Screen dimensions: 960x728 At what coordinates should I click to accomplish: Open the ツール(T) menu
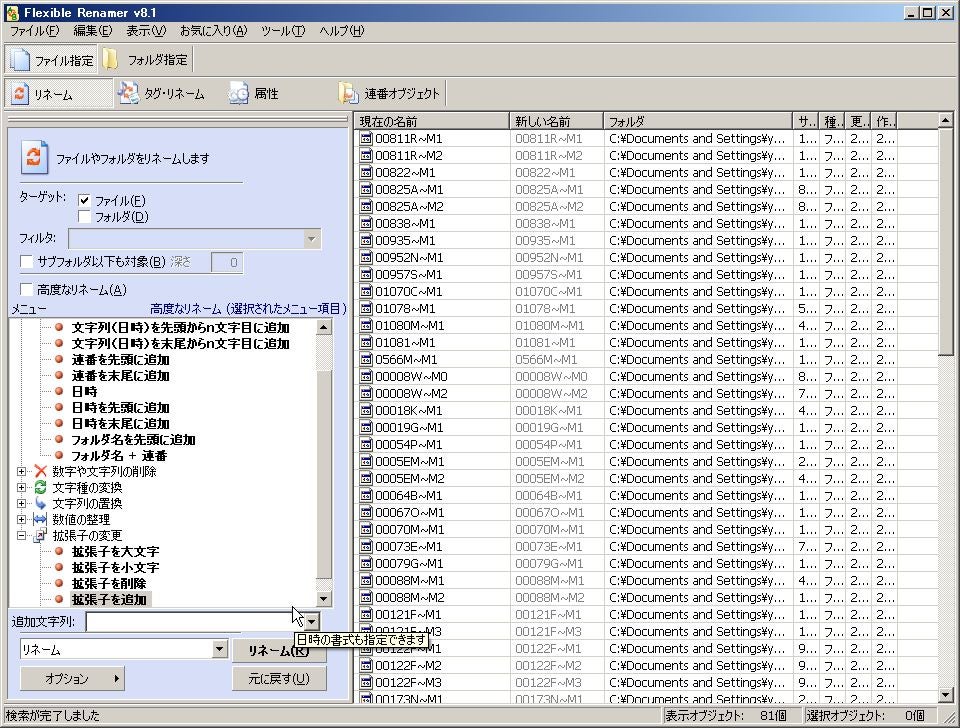(x=282, y=31)
